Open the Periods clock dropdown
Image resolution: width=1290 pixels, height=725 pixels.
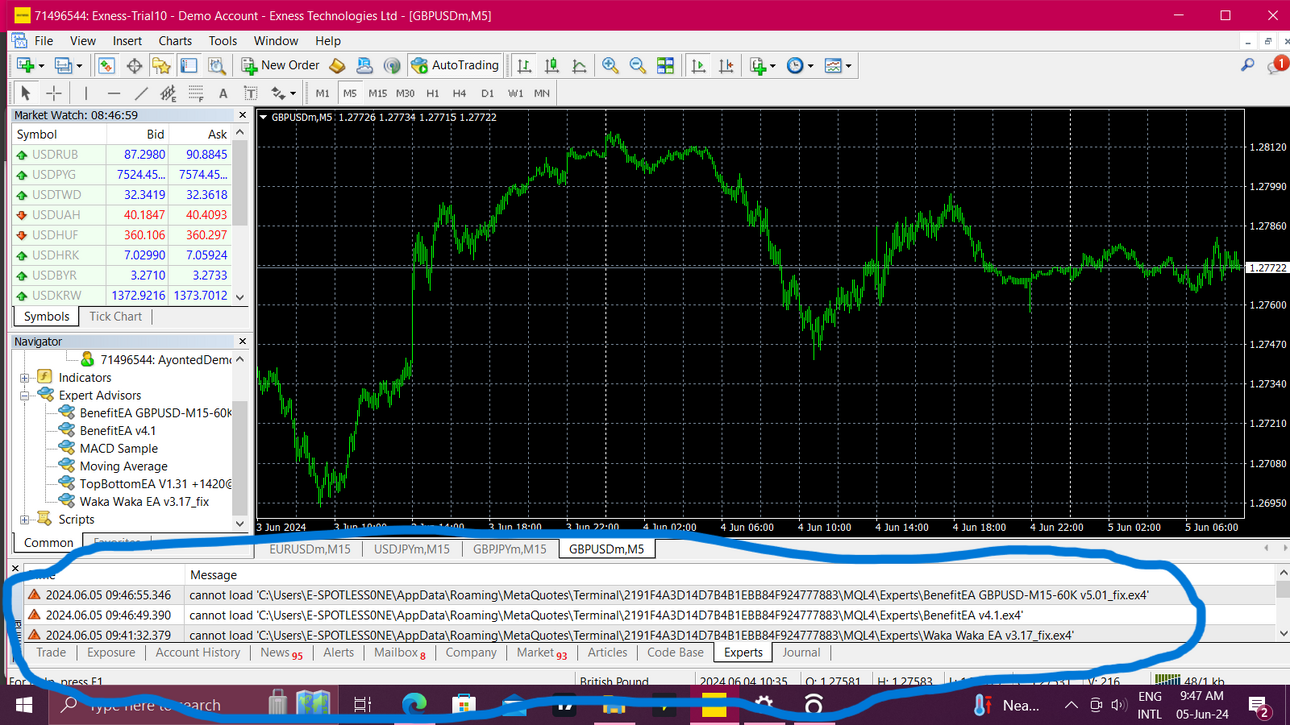[x=799, y=65]
